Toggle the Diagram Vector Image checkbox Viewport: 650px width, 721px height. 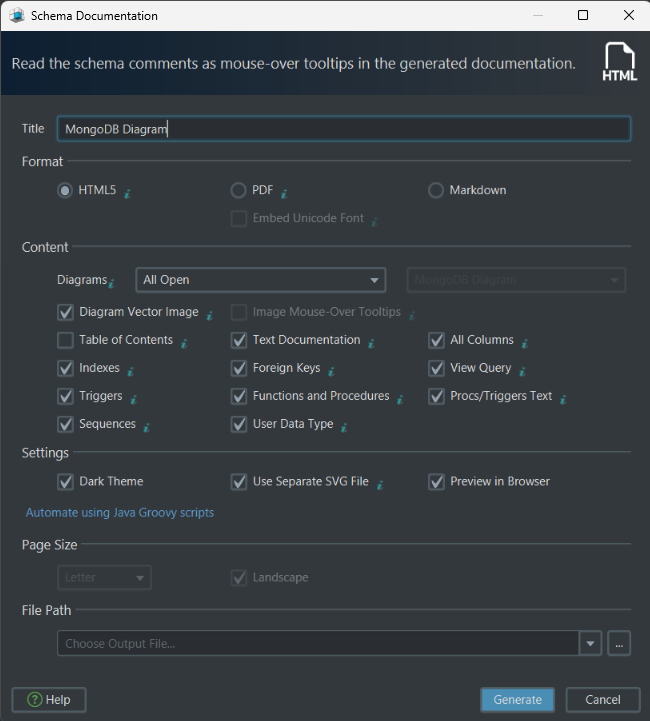[x=65, y=312]
